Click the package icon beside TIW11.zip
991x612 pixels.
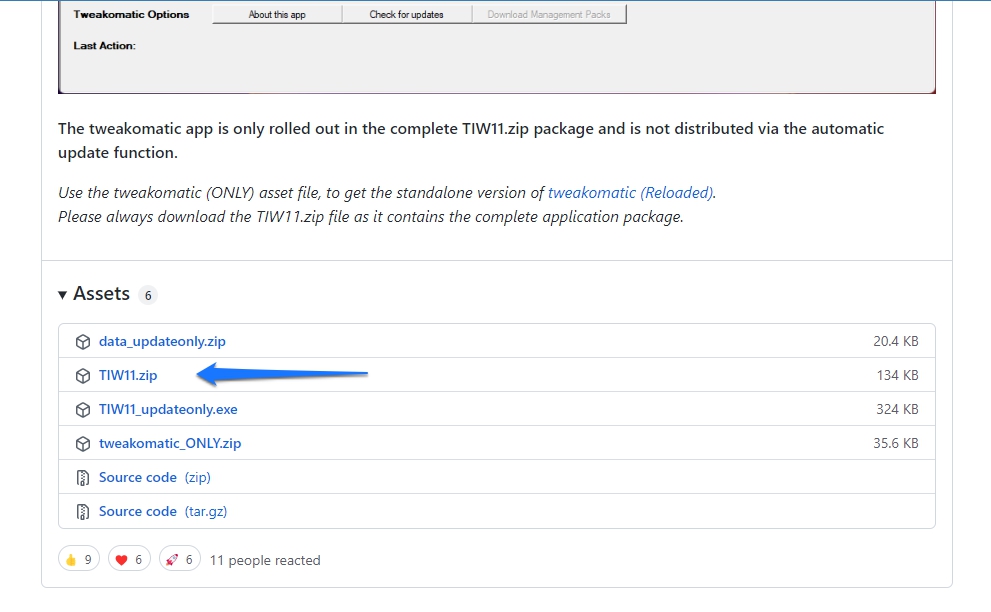[83, 376]
